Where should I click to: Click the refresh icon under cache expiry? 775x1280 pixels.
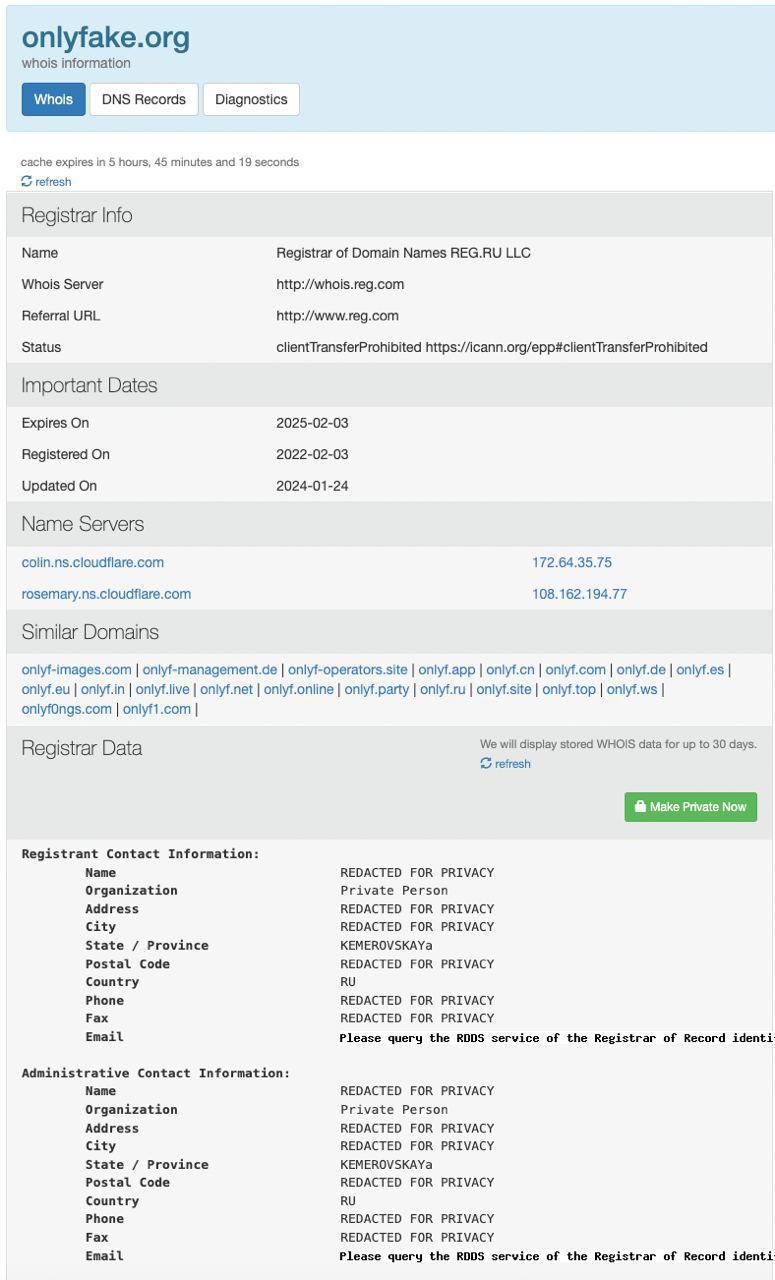27,182
